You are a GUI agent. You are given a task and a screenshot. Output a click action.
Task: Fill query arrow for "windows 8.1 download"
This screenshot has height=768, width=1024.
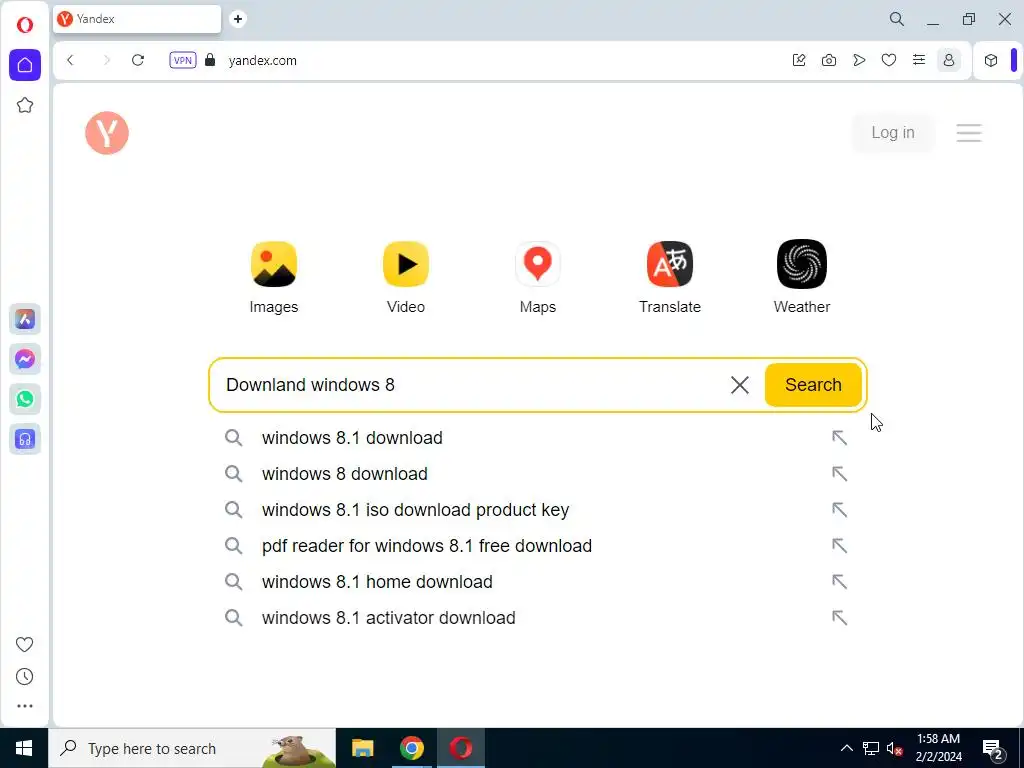click(839, 438)
